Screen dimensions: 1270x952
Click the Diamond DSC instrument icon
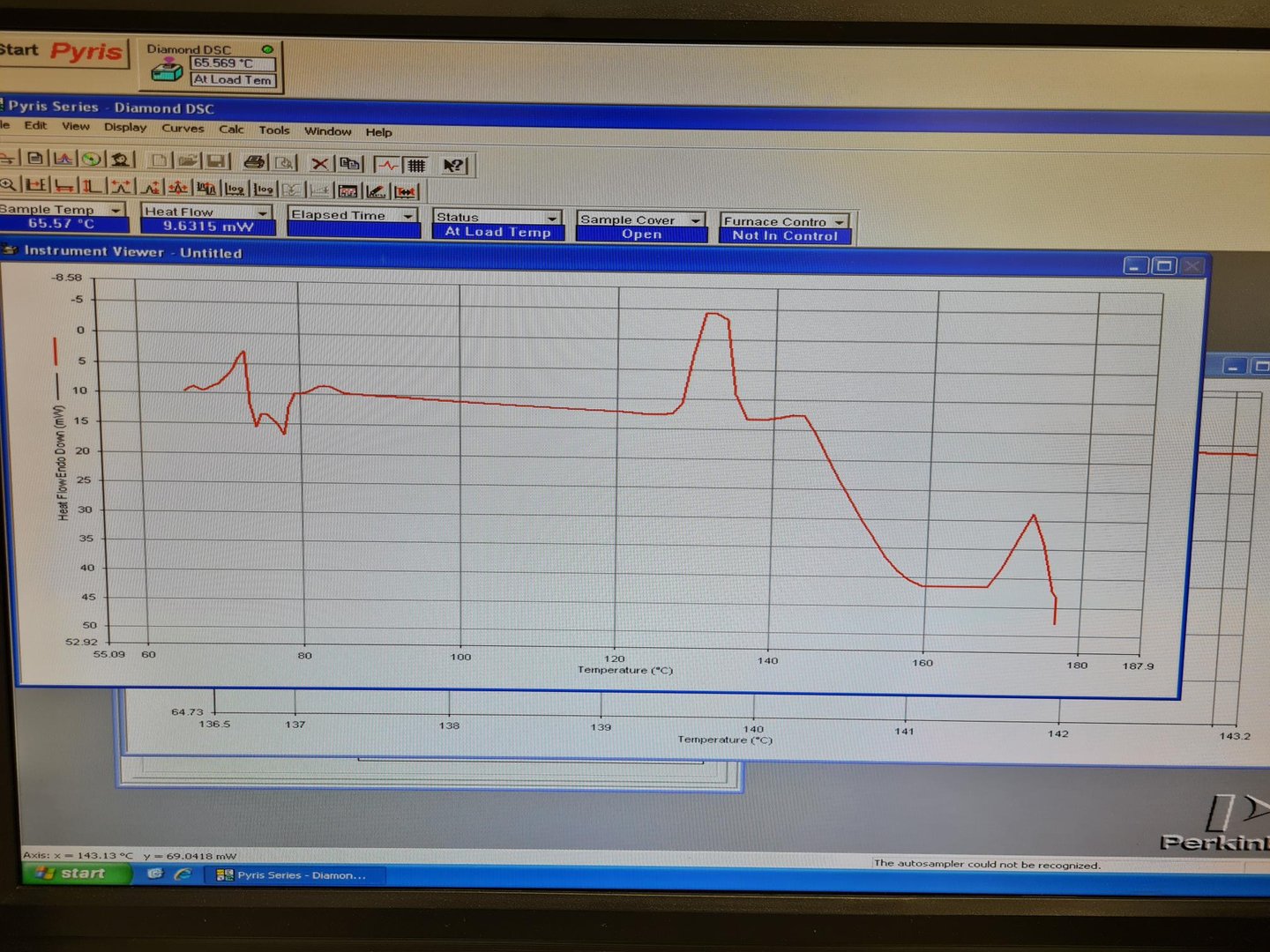166,70
